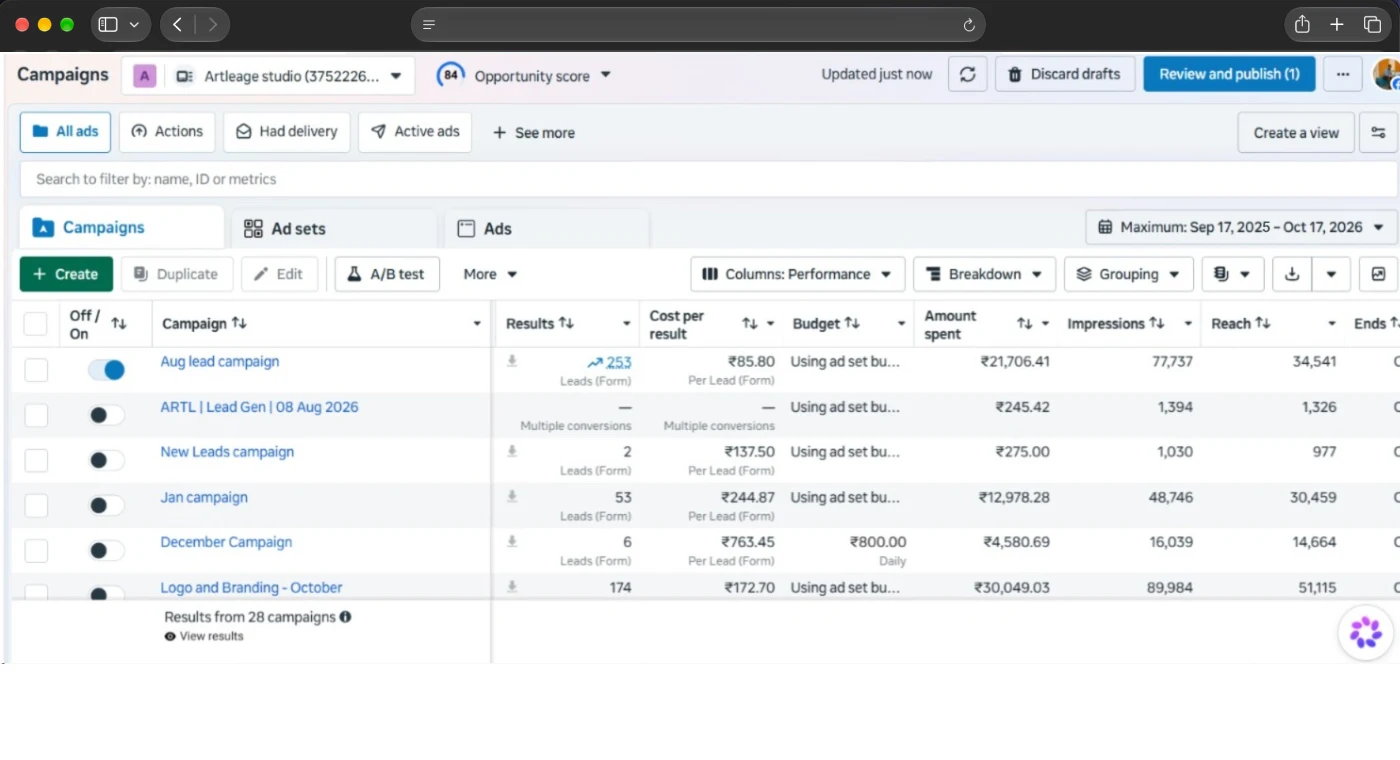Turn on the December Campaign toggle
The width and height of the screenshot is (1400, 760).
[106, 550]
